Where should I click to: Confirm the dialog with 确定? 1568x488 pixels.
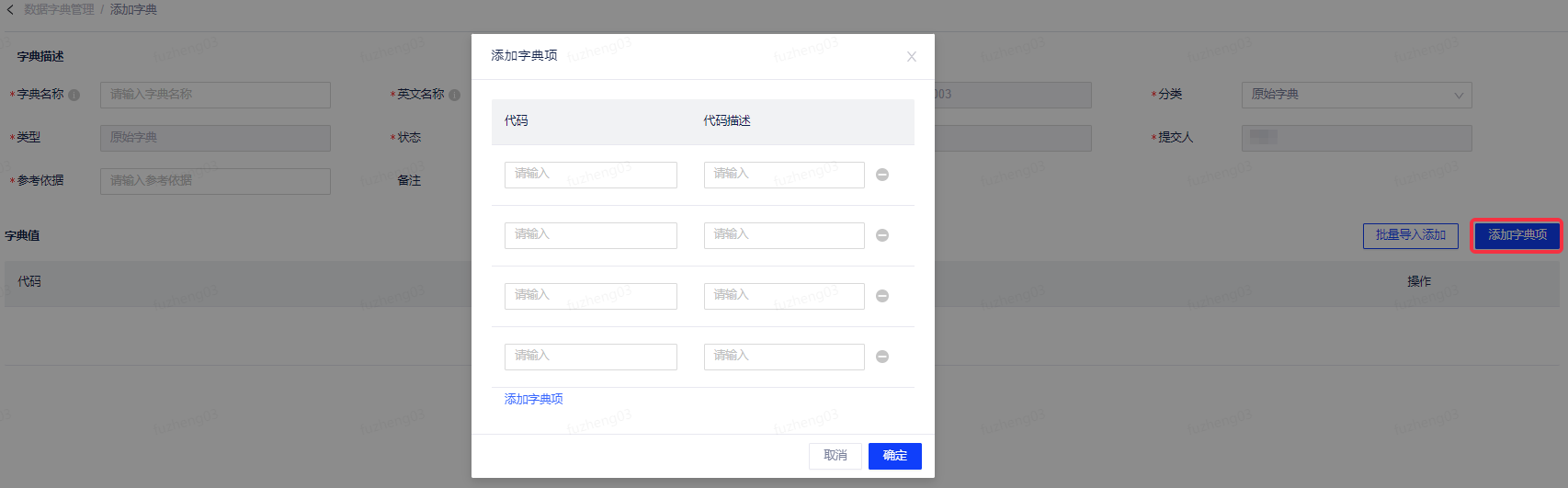pyautogui.click(x=895, y=456)
